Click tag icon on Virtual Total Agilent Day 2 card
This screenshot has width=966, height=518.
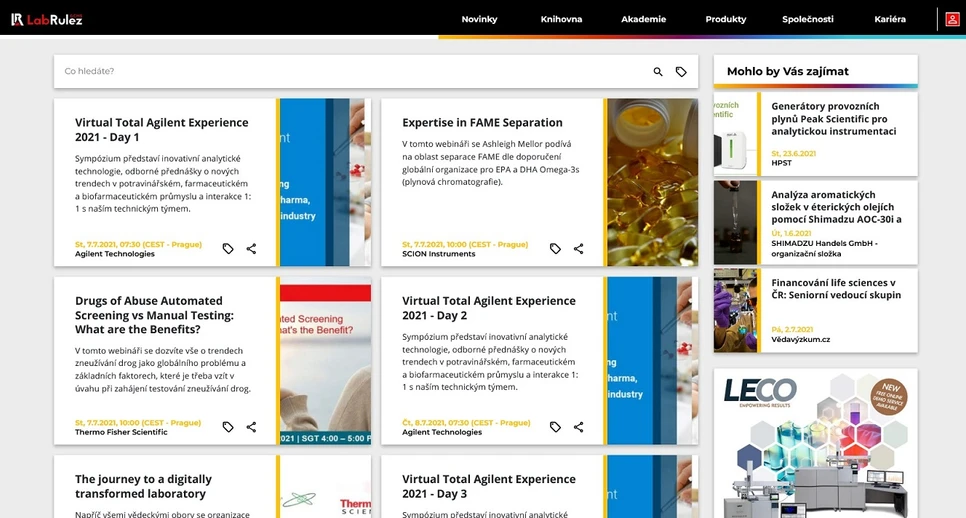555,427
